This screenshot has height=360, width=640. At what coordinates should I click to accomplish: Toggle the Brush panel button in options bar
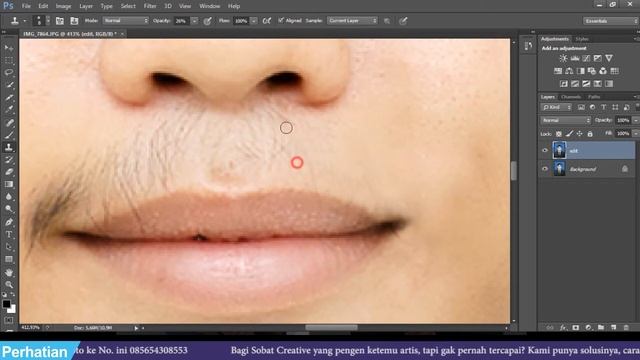[60, 21]
